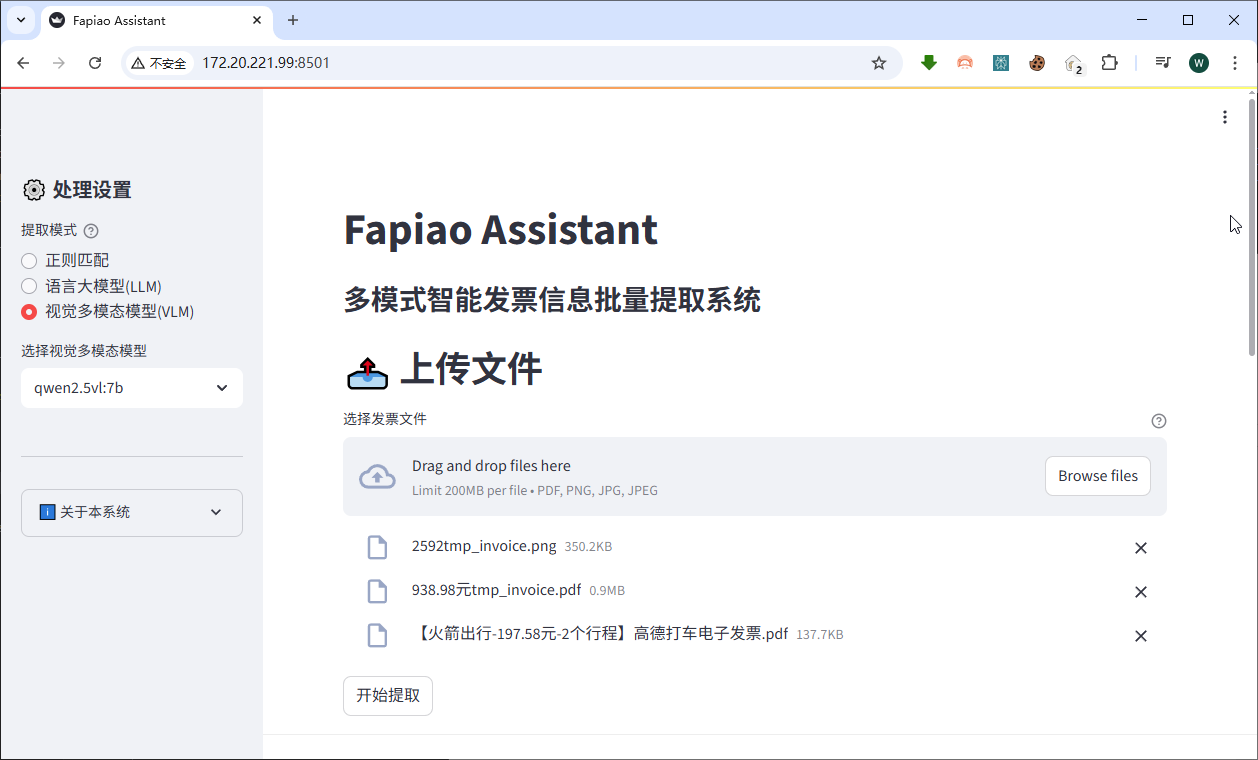Viewport: 1258px width, 760px height.
Task: Click the file icon for 2592tmp_invoice.png
Action: pos(377,547)
